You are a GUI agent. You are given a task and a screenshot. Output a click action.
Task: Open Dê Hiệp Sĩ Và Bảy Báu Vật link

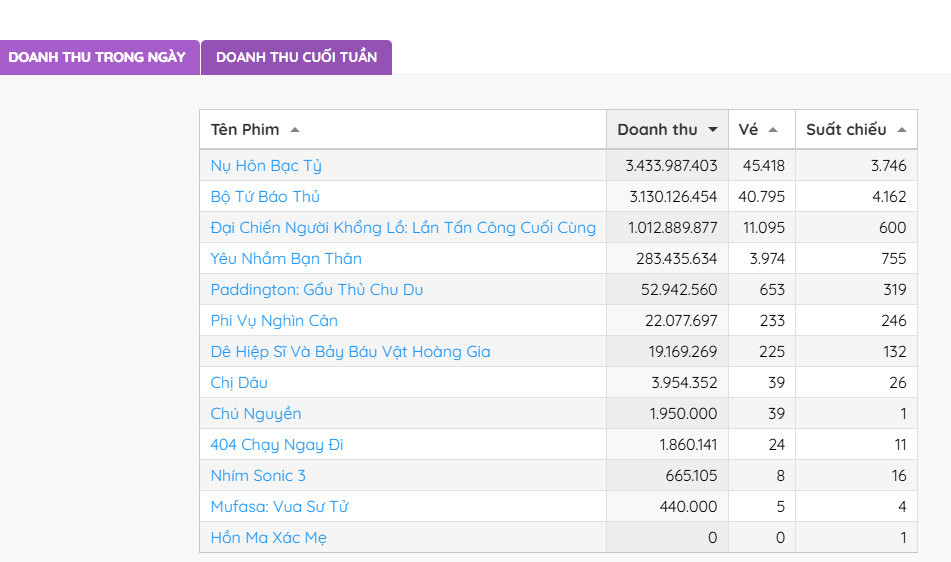coord(350,352)
